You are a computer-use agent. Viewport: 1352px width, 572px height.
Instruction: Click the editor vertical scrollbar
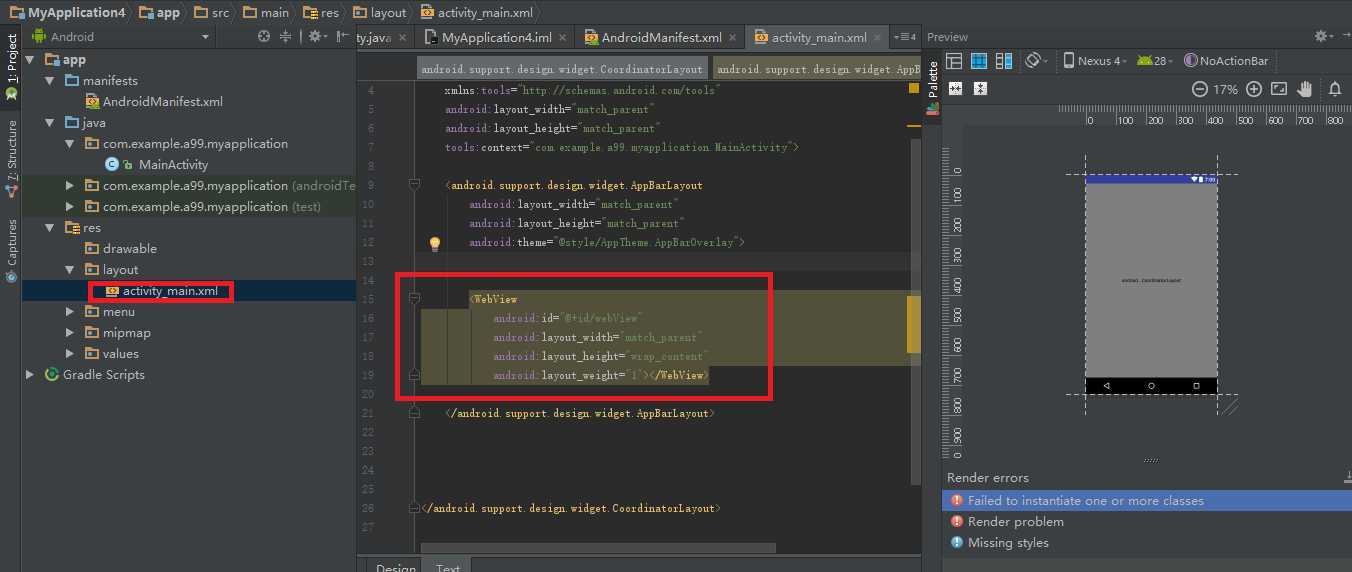pos(914,311)
